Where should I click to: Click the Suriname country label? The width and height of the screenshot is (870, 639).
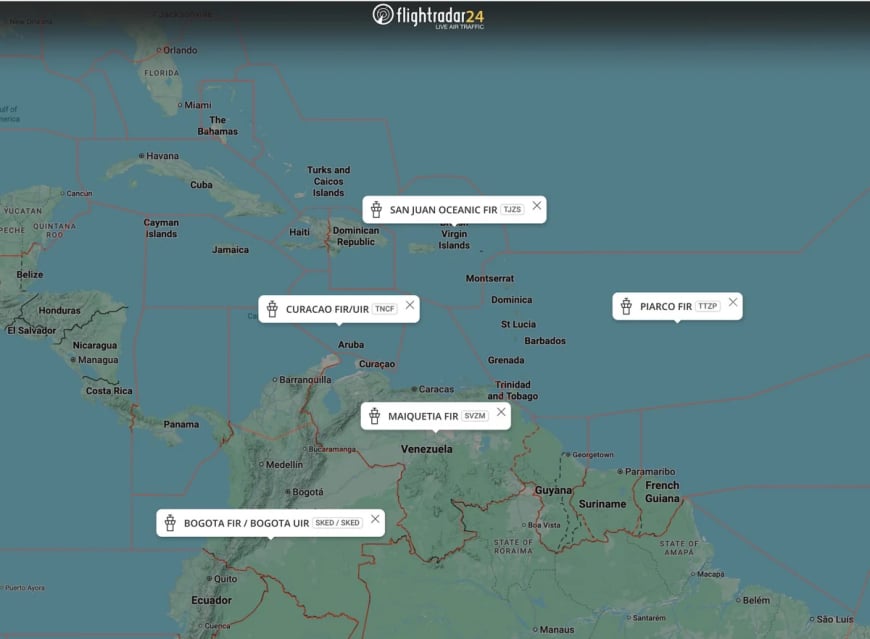pos(603,504)
